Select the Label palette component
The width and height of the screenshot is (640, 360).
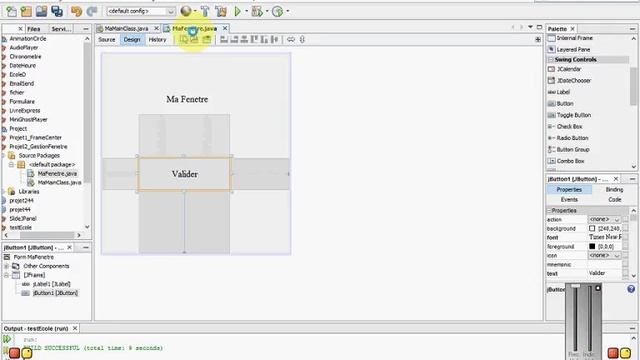[563, 92]
